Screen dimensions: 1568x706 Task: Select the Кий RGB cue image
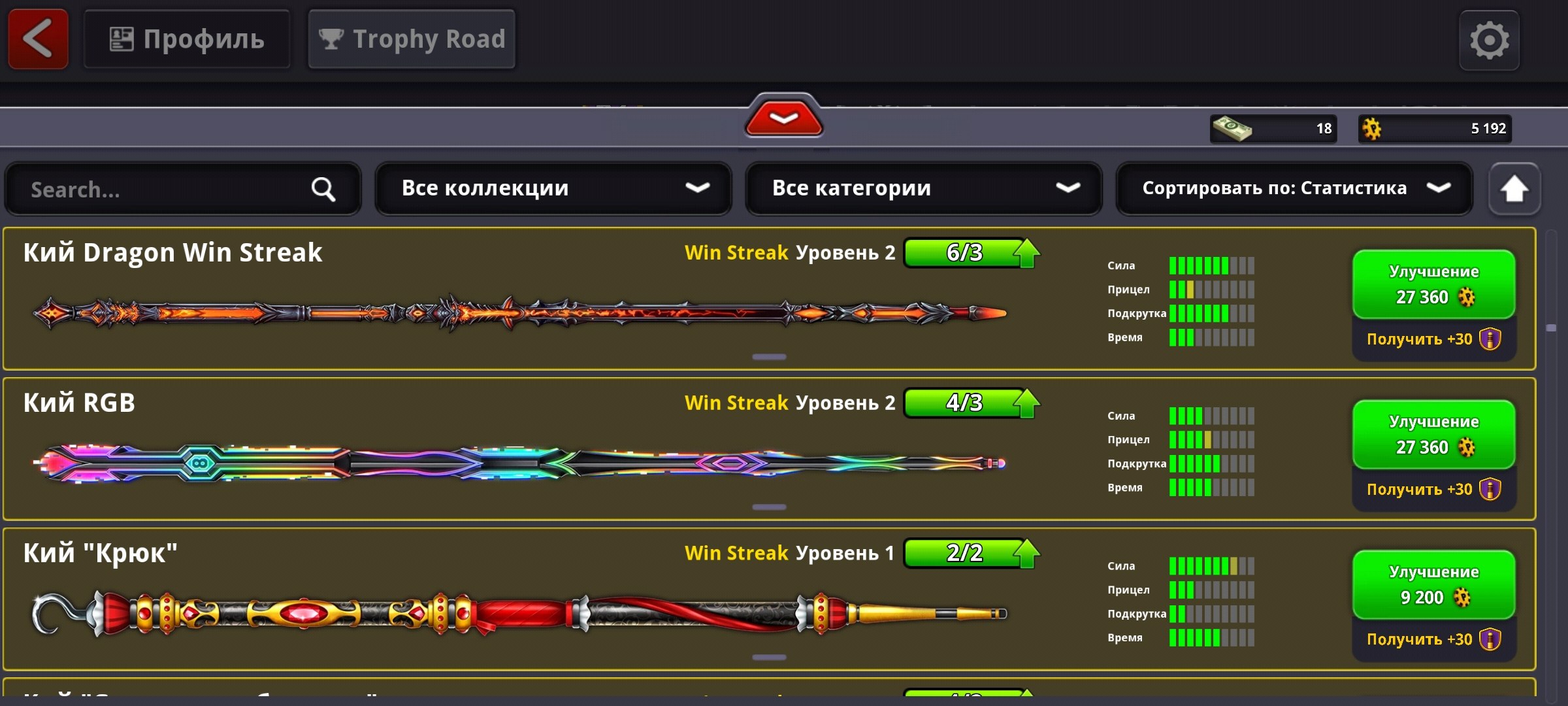point(519,463)
